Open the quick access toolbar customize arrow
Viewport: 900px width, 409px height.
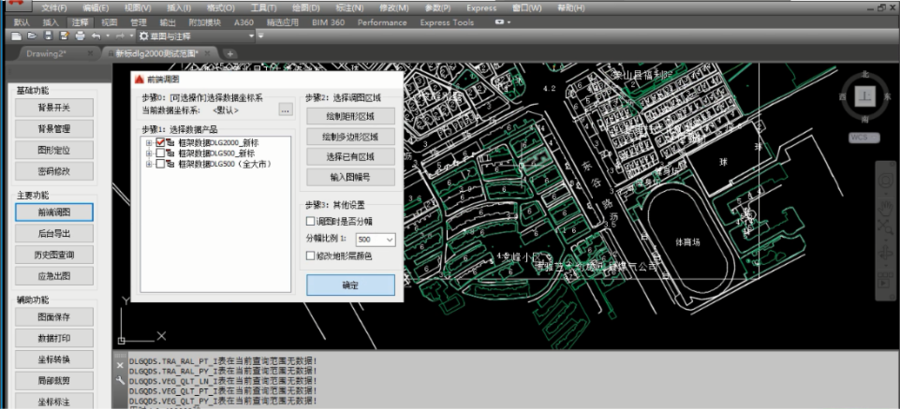pyautogui.click(x=261, y=36)
